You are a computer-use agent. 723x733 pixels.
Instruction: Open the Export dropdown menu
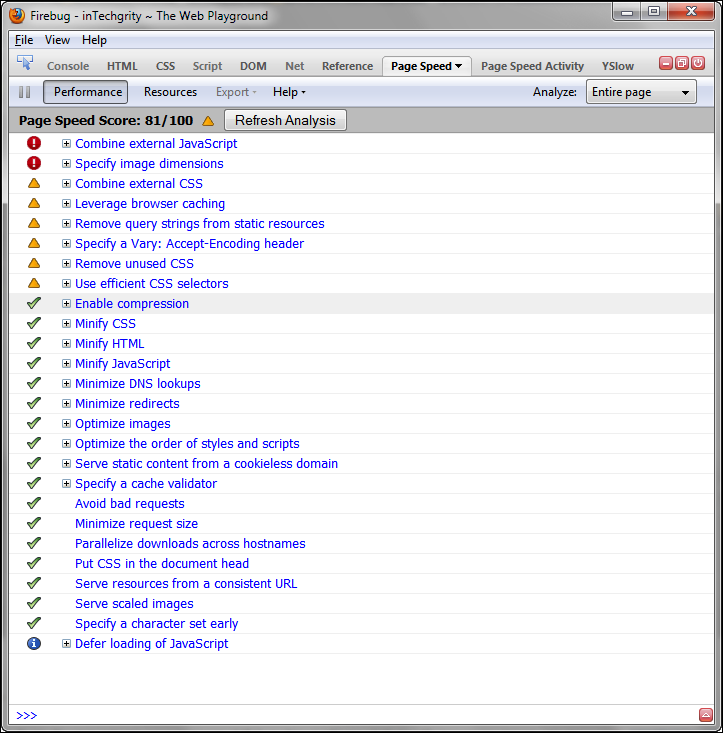pos(236,92)
